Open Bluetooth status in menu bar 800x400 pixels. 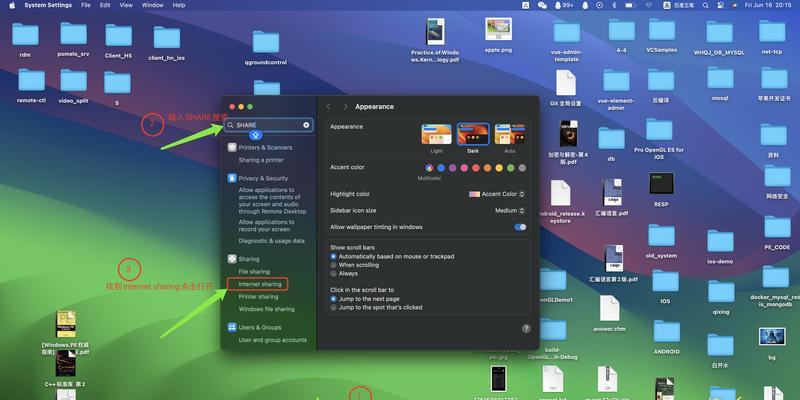click(614, 5)
